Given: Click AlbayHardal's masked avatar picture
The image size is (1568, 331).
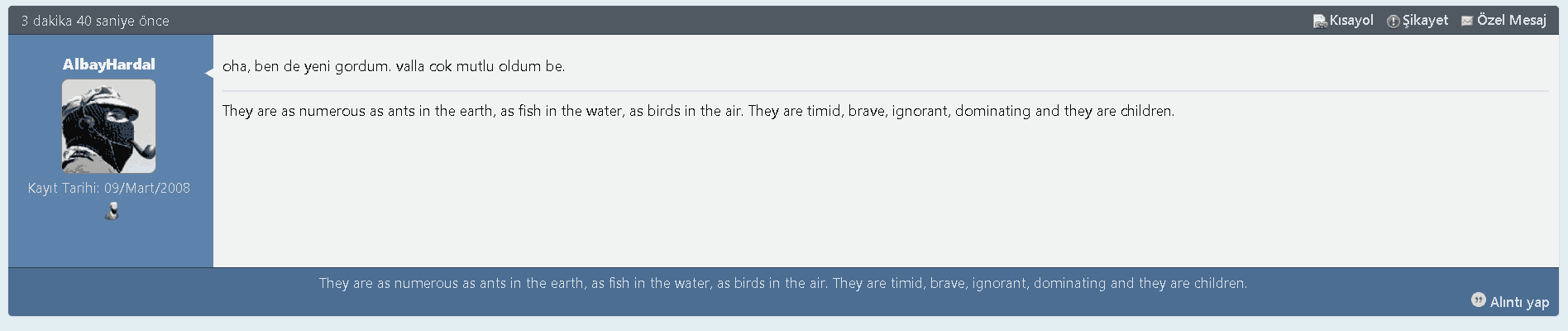Looking at the screenshot, I should (108, 126).
